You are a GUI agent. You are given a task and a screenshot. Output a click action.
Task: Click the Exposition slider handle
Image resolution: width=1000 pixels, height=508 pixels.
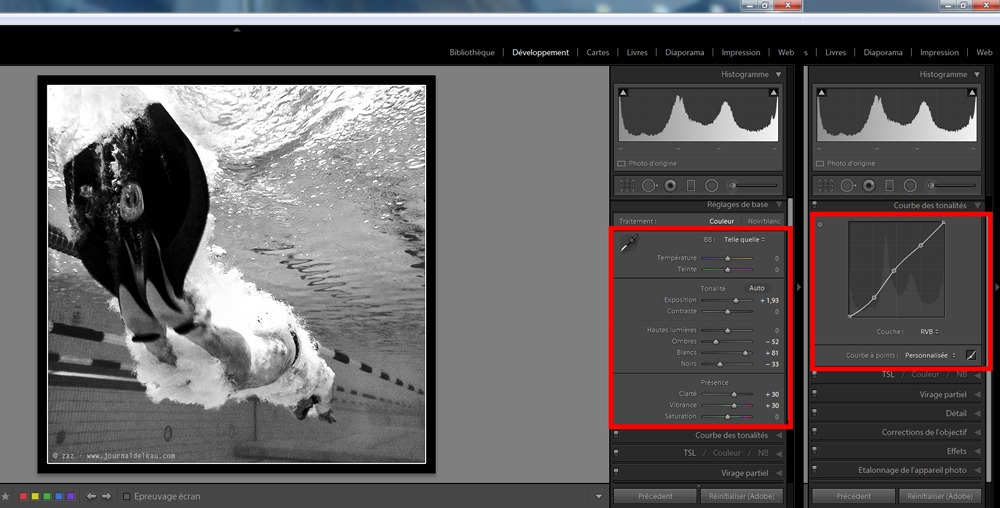click(736, 300)
